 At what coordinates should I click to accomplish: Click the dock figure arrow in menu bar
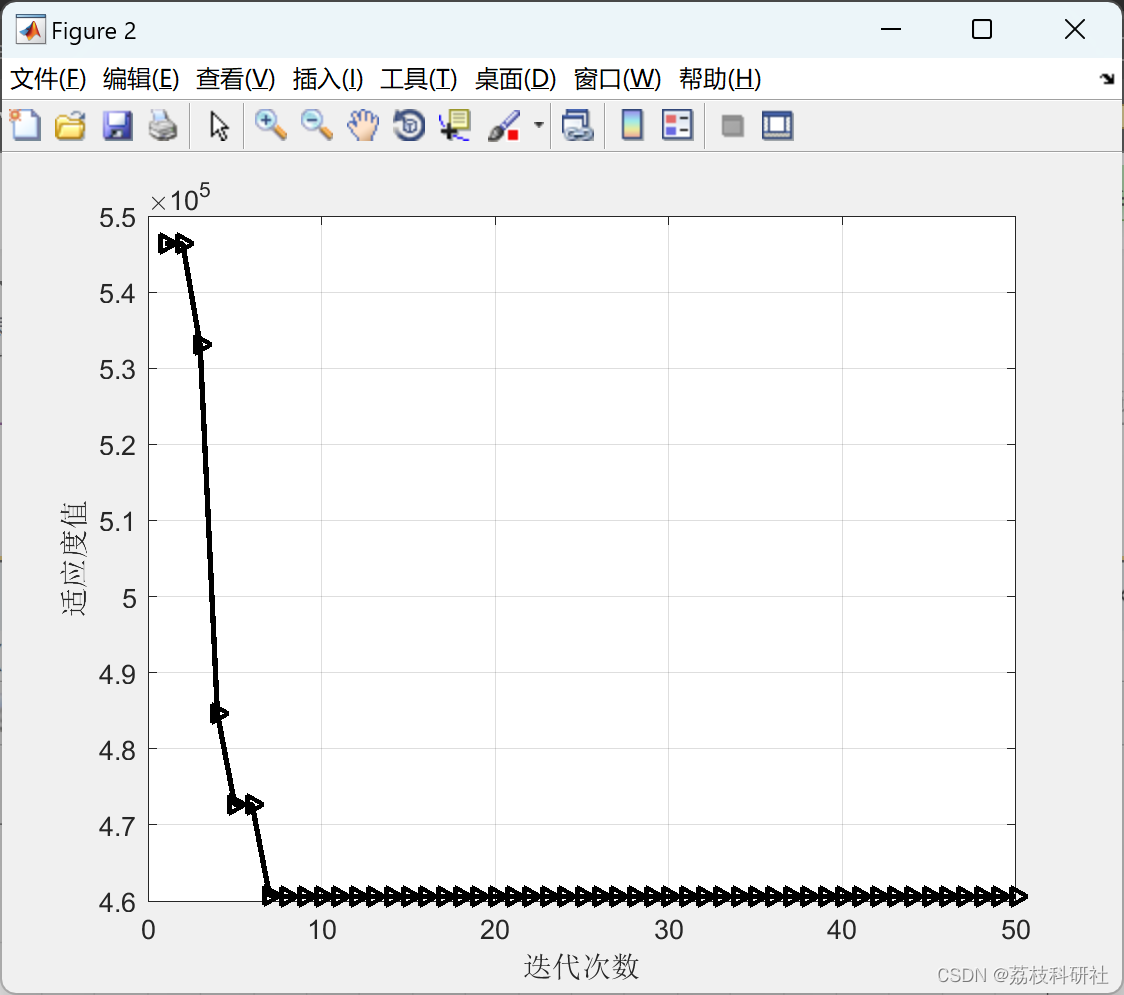(1108, 79)
